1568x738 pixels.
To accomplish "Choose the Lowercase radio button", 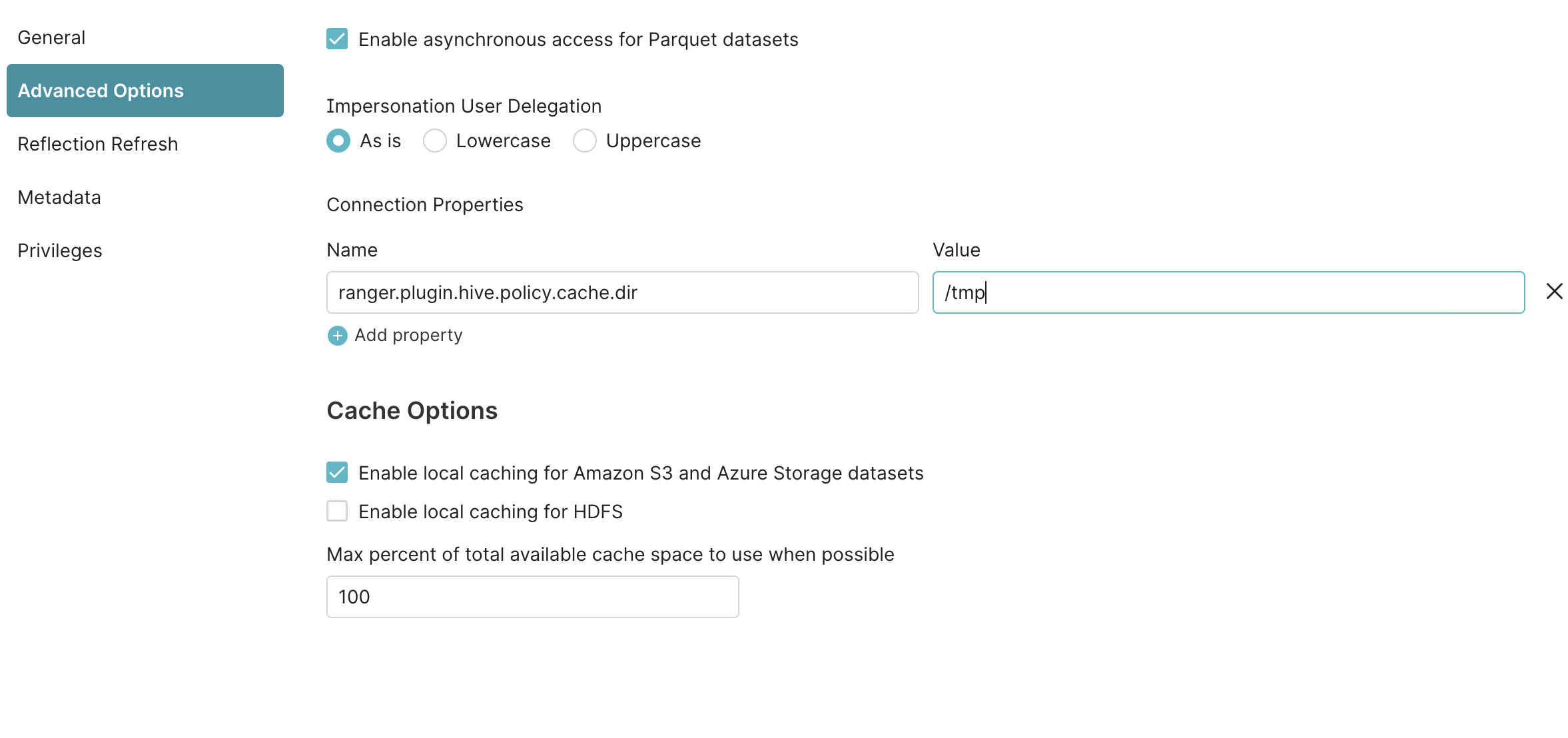I will [435, 141].
